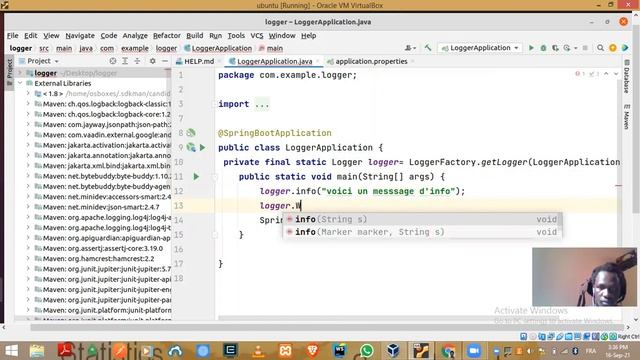
Task: Open the LoggerApplication run configuration dropdown
Action: point(480,48)
